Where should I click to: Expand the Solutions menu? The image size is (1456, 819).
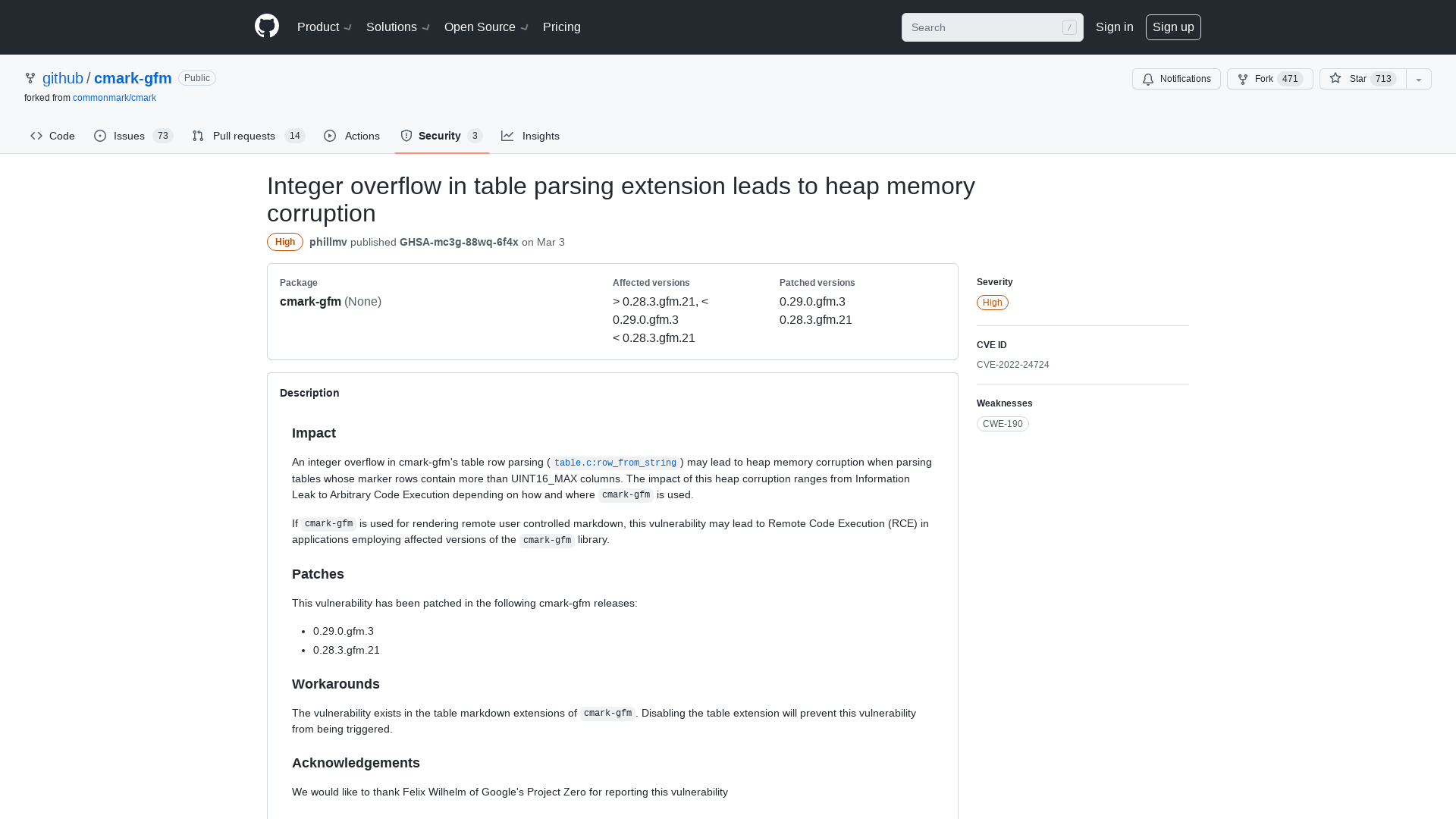click(x=398, y=27)
